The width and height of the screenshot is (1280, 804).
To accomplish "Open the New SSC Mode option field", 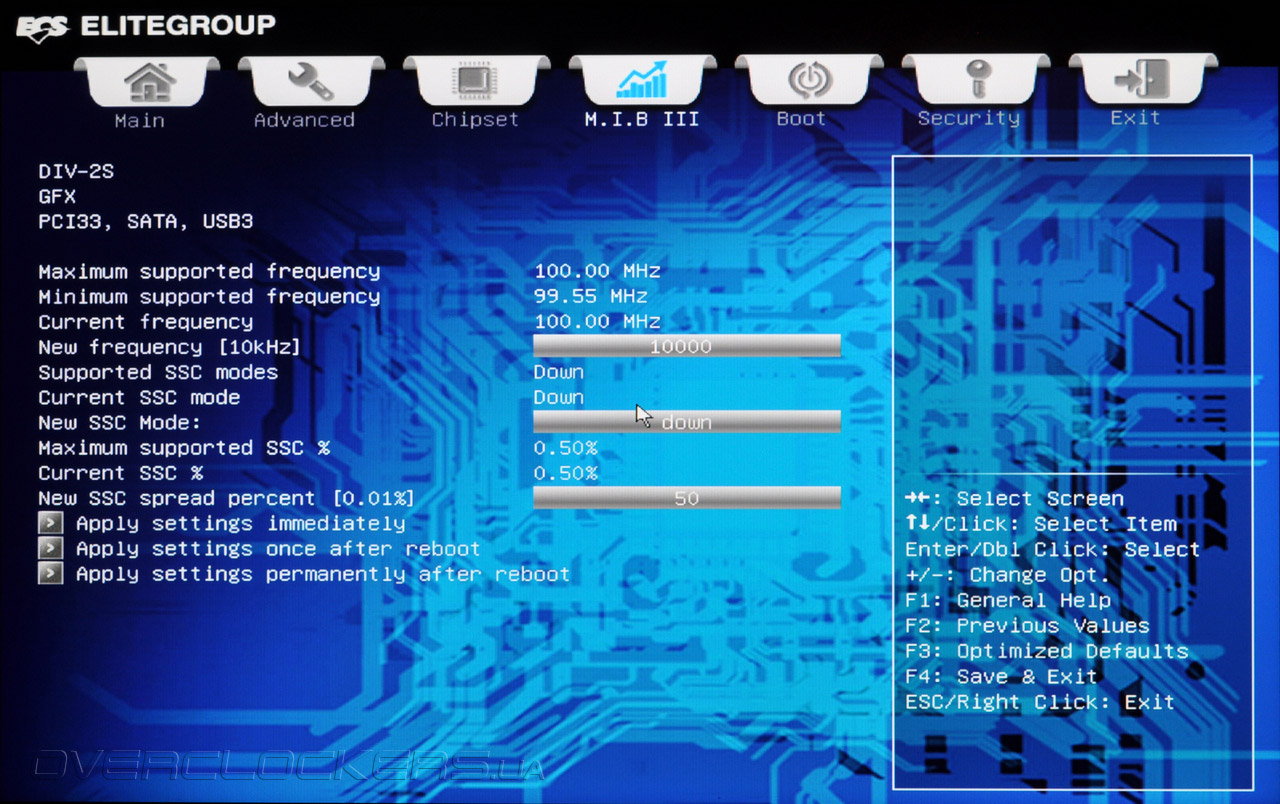I will 687,422.
